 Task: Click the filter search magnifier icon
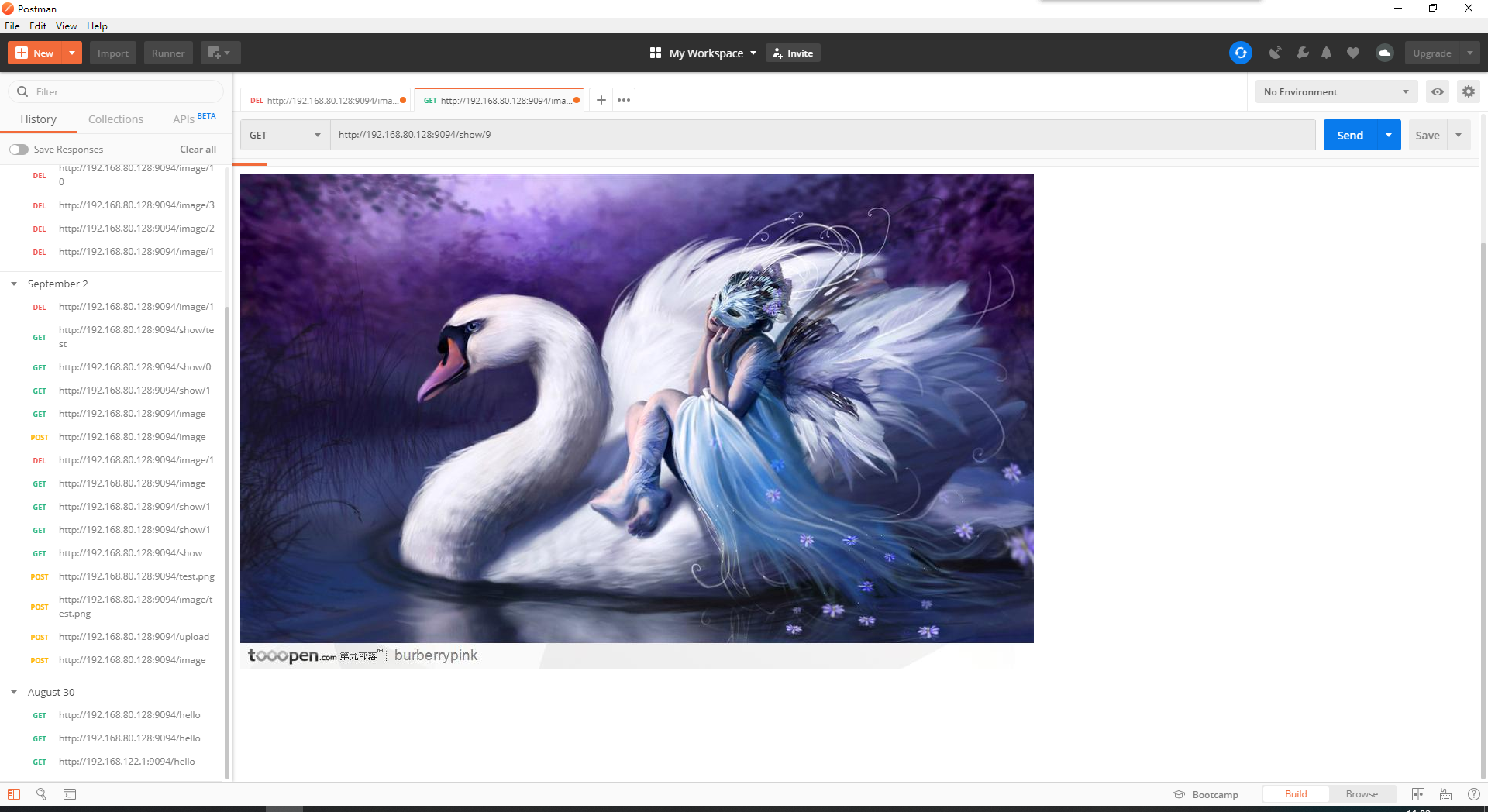(x=22, y=91)
